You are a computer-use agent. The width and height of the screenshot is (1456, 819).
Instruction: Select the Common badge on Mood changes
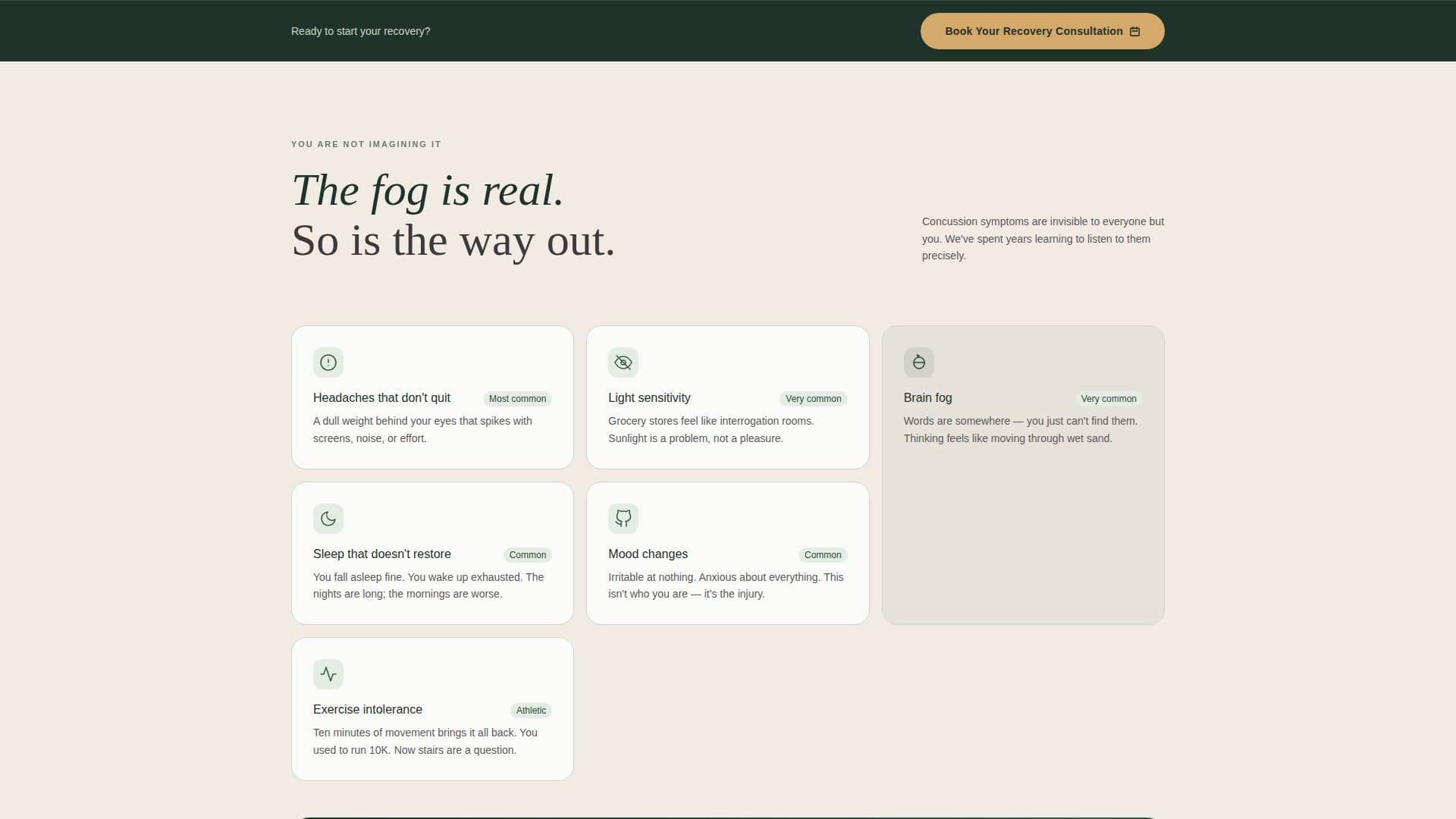pos(823,555)
